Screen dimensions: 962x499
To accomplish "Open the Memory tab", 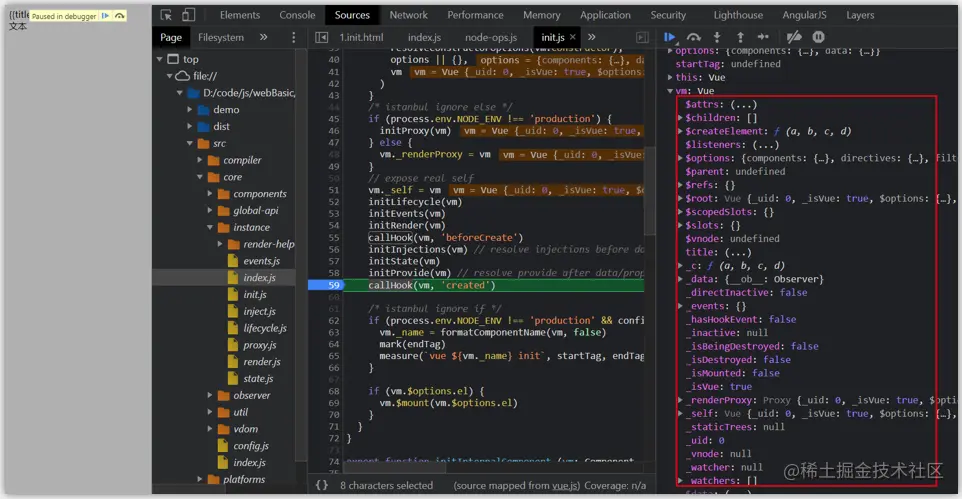I will 541,15.
